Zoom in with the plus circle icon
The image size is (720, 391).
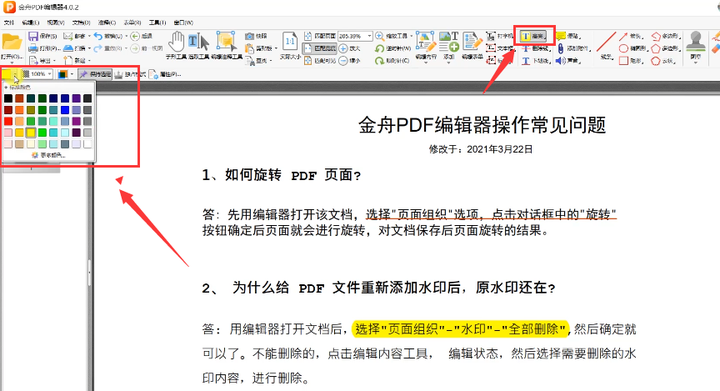coord(343,48)
